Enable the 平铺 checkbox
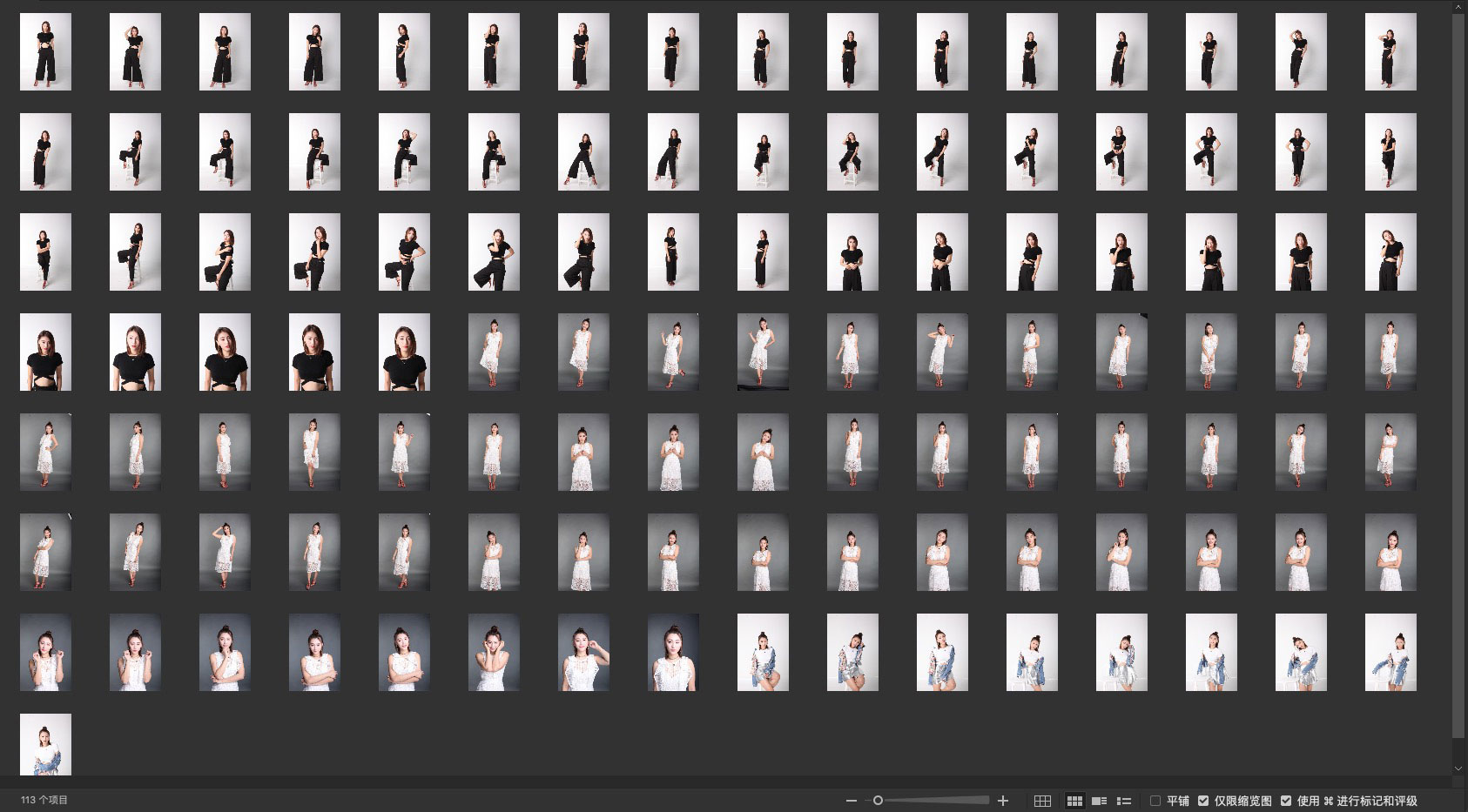This screenshot has height=812, width=1468. (1155, 801)
